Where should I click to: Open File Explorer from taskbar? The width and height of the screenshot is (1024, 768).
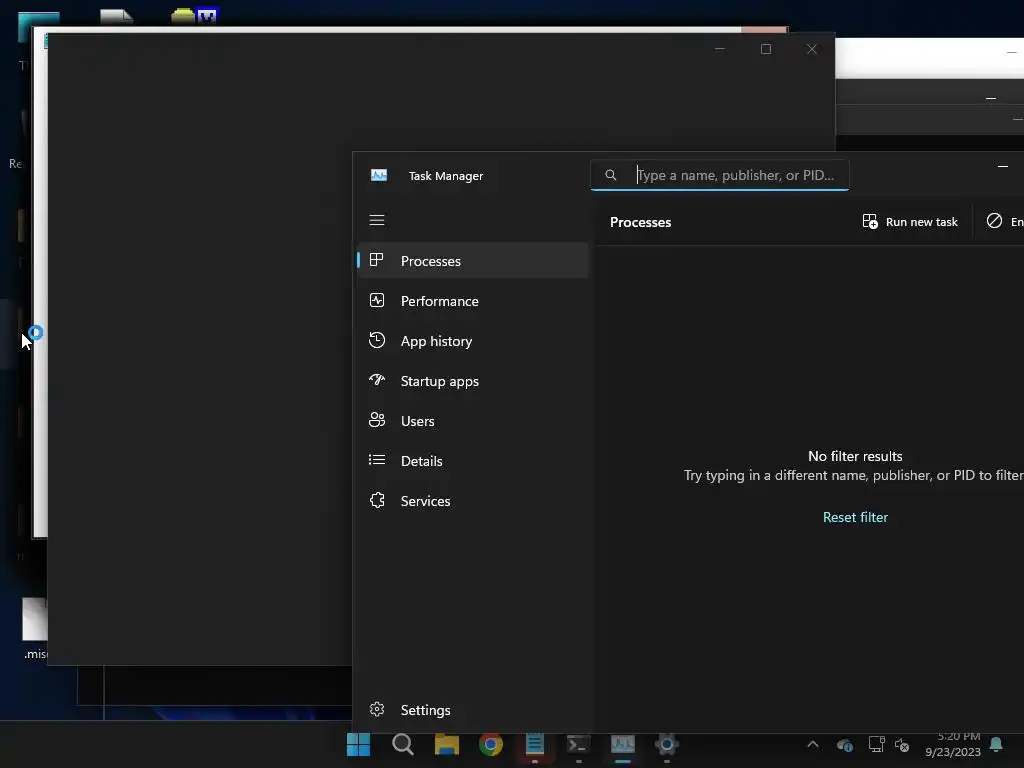tap(447, 744)
